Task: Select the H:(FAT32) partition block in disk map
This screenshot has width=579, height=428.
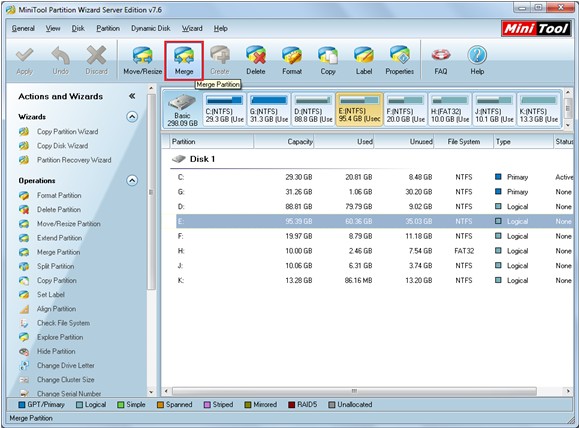Action: click(x=450, y=110)
